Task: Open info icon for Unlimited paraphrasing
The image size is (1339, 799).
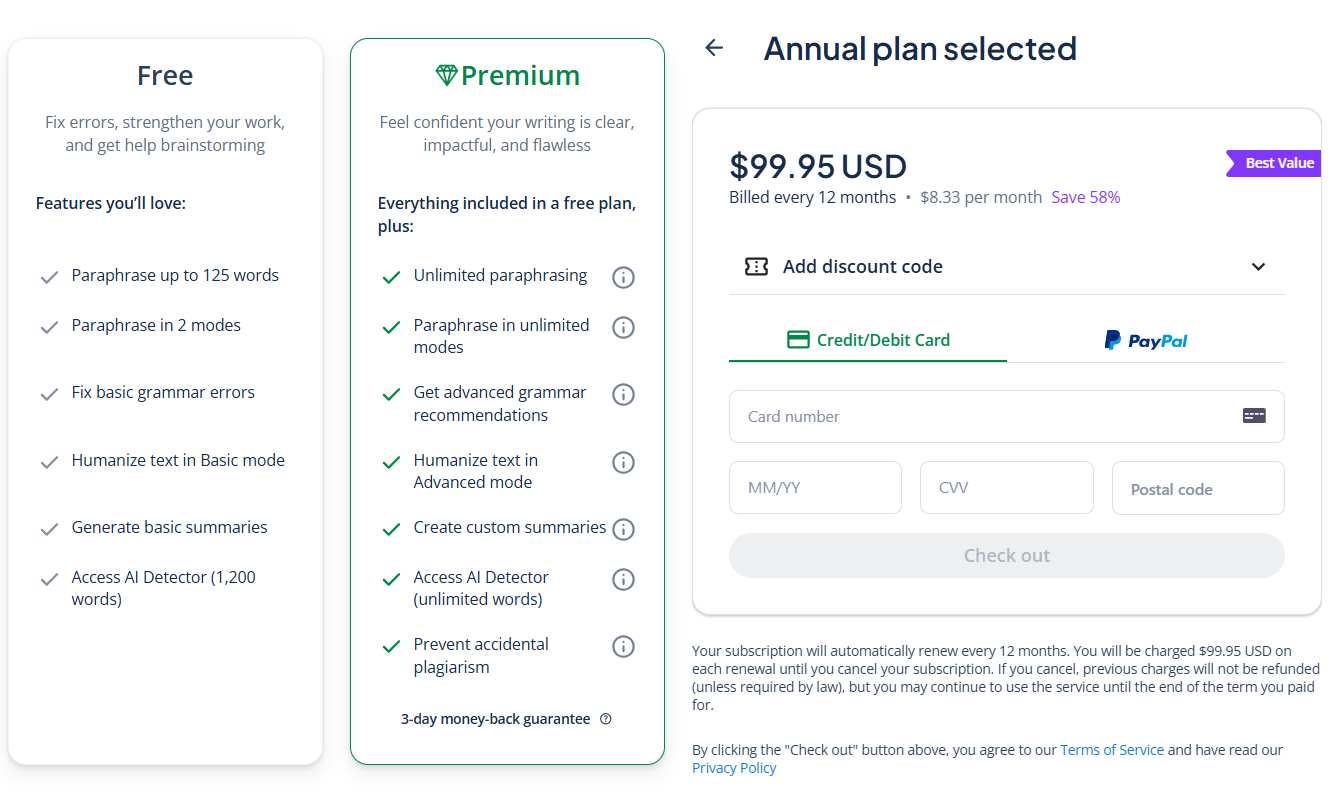Action: click(623, 277)
